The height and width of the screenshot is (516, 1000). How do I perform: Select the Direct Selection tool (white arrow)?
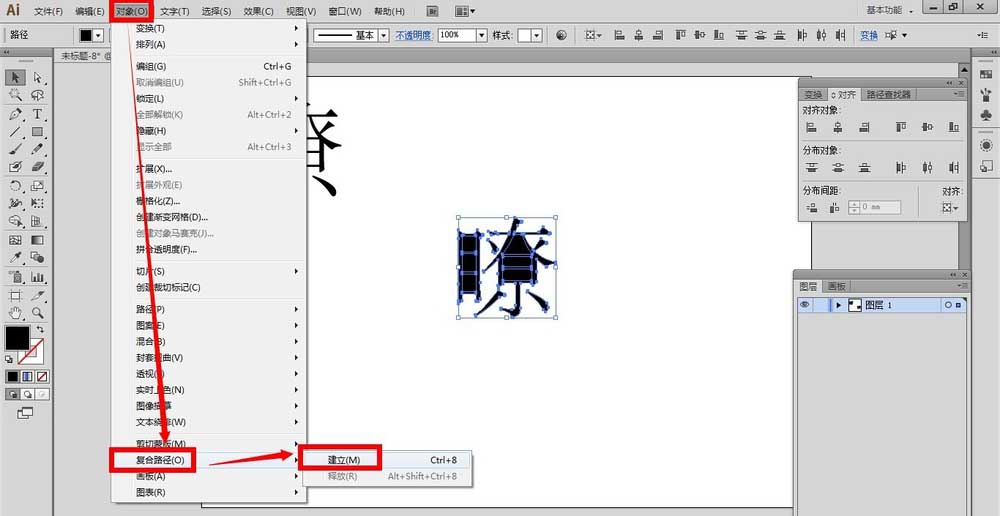click(38, 78)
